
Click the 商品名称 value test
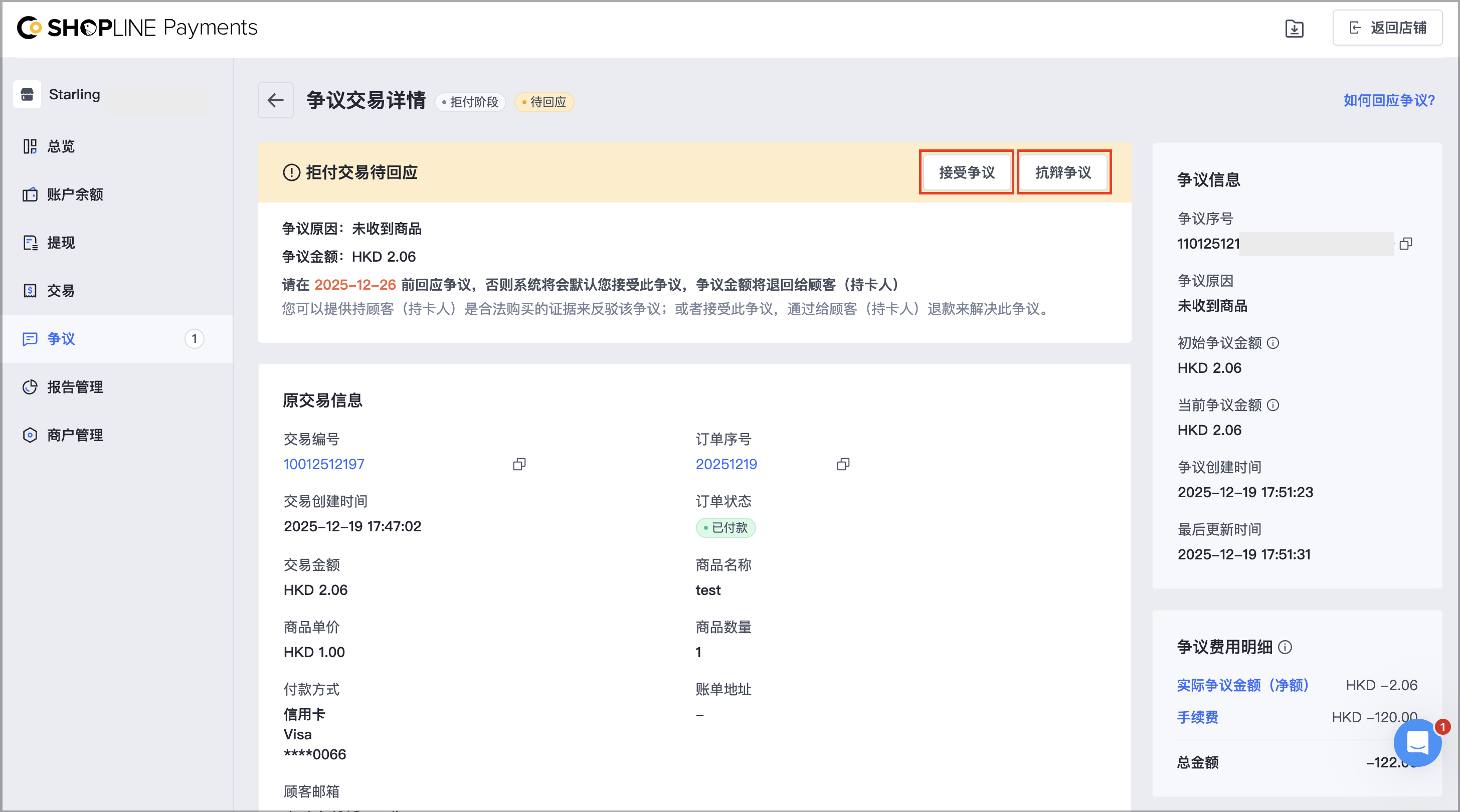click(708, 590)
